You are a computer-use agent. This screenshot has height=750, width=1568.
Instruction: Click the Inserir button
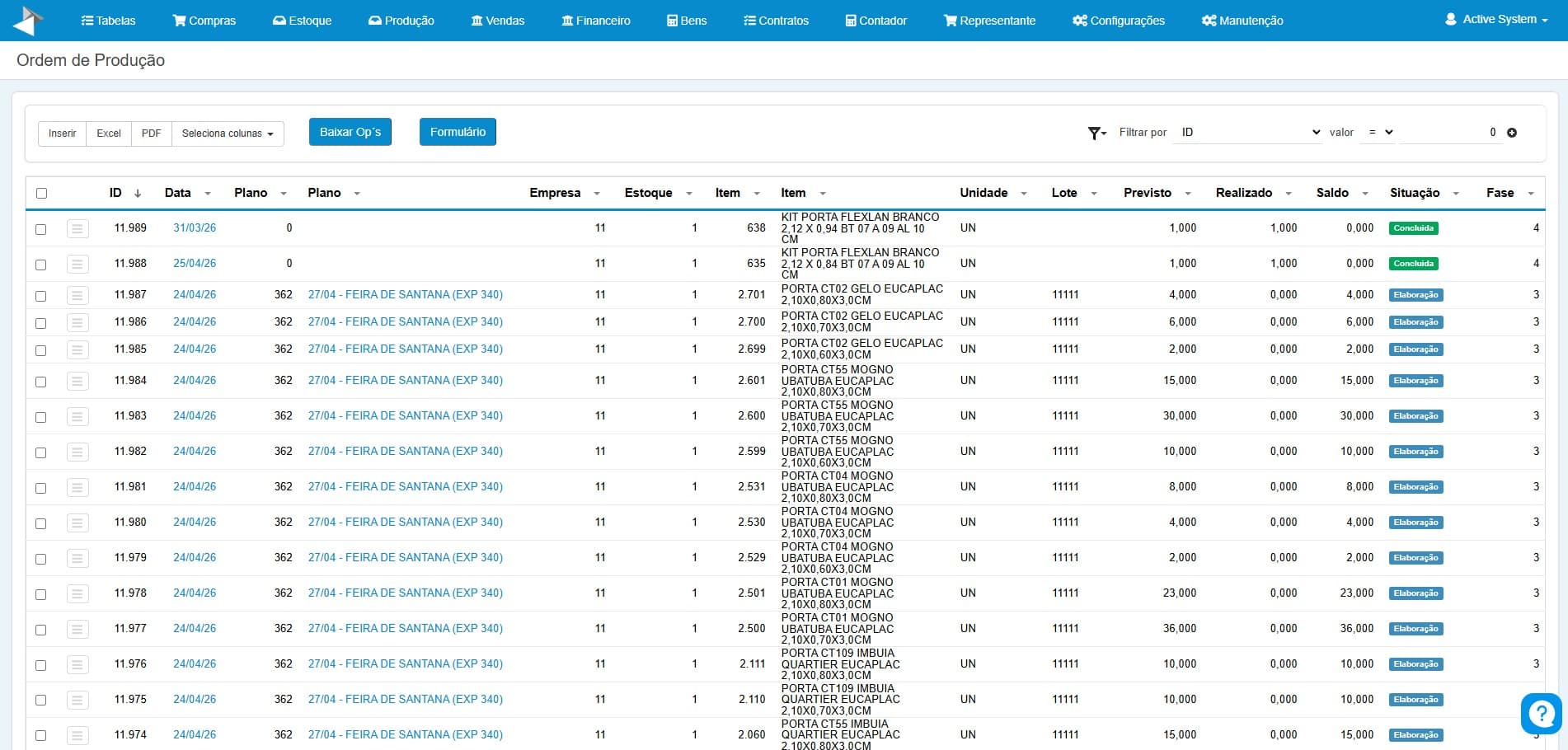point(63,134)
